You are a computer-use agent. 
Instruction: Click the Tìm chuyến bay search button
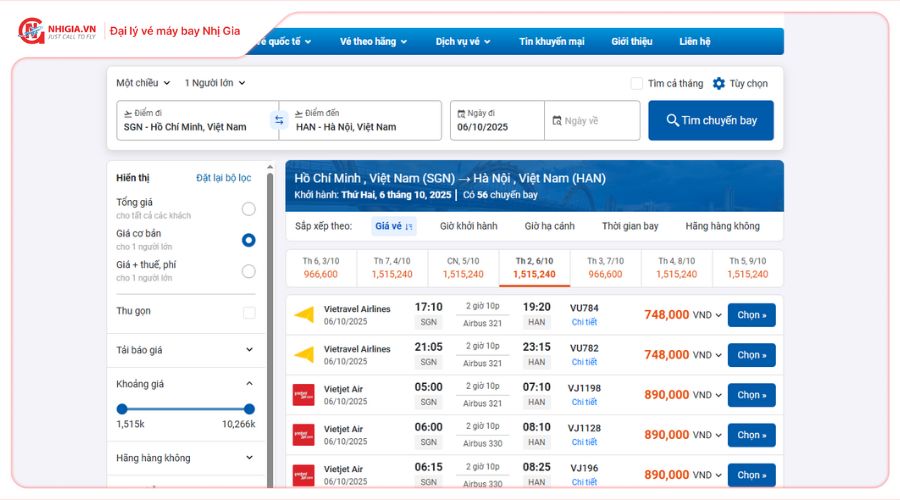click(711, 121)
